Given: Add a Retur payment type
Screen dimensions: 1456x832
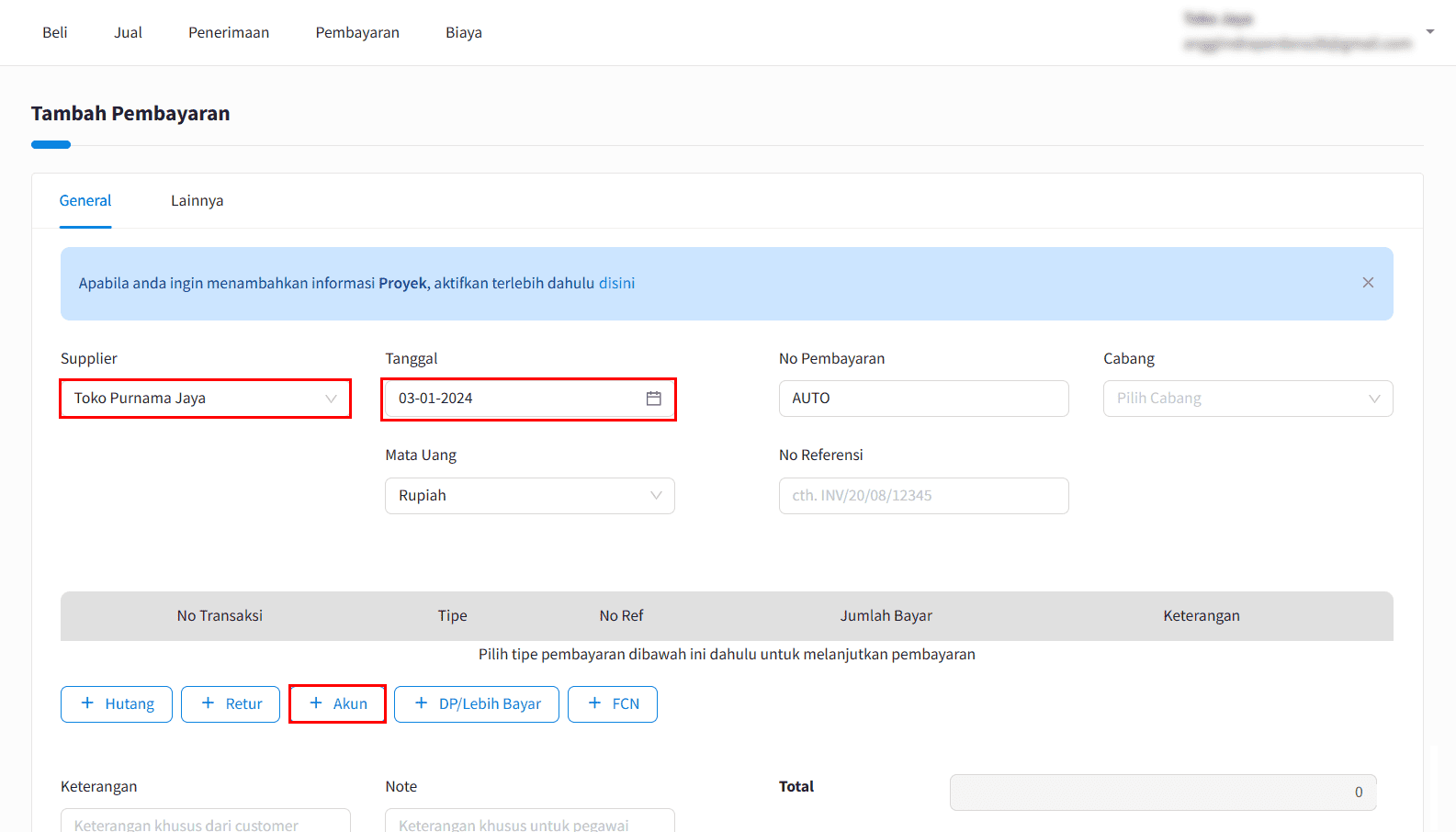Looking at the screenshot, I should click(x=231, y=704).
